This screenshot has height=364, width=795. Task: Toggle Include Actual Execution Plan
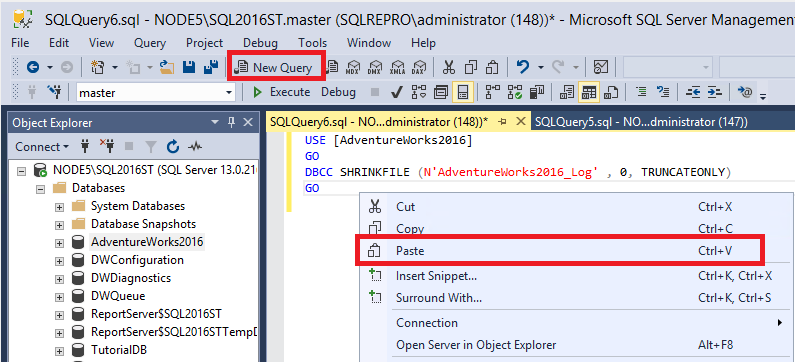click(x=493, y=92)
